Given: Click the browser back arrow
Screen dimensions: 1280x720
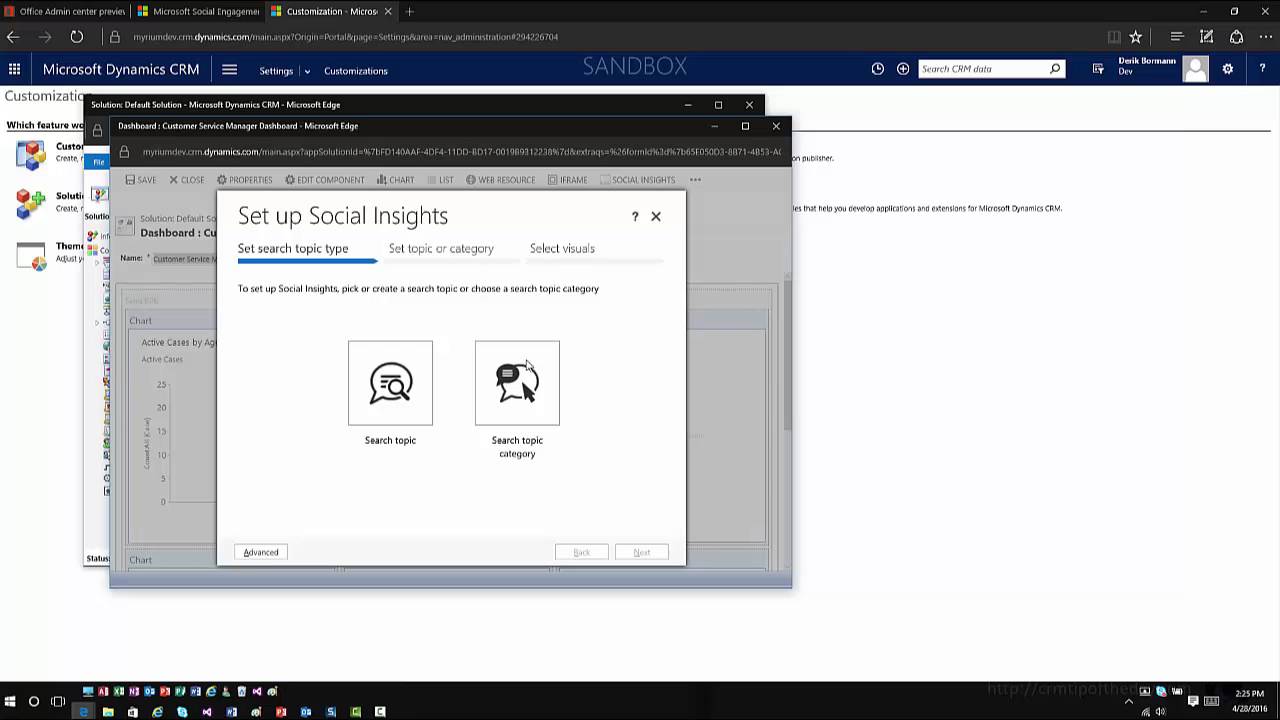Looking at the screenshot, I should pyautogui.click(x=13, y=37).
